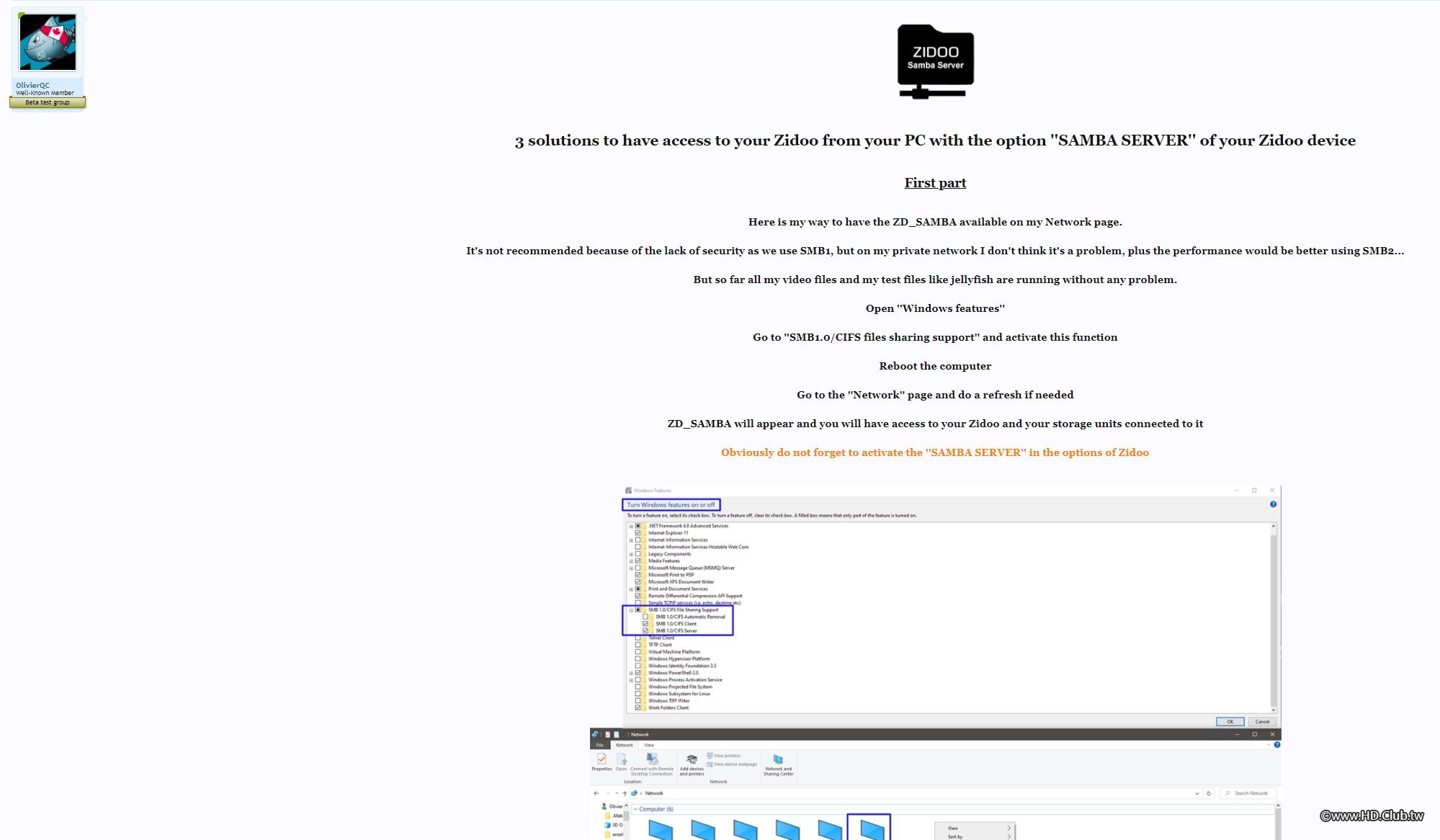Collapse the Computer (6) group
The height and width of the screenshot is (840, 1440).
click(635, 809)
